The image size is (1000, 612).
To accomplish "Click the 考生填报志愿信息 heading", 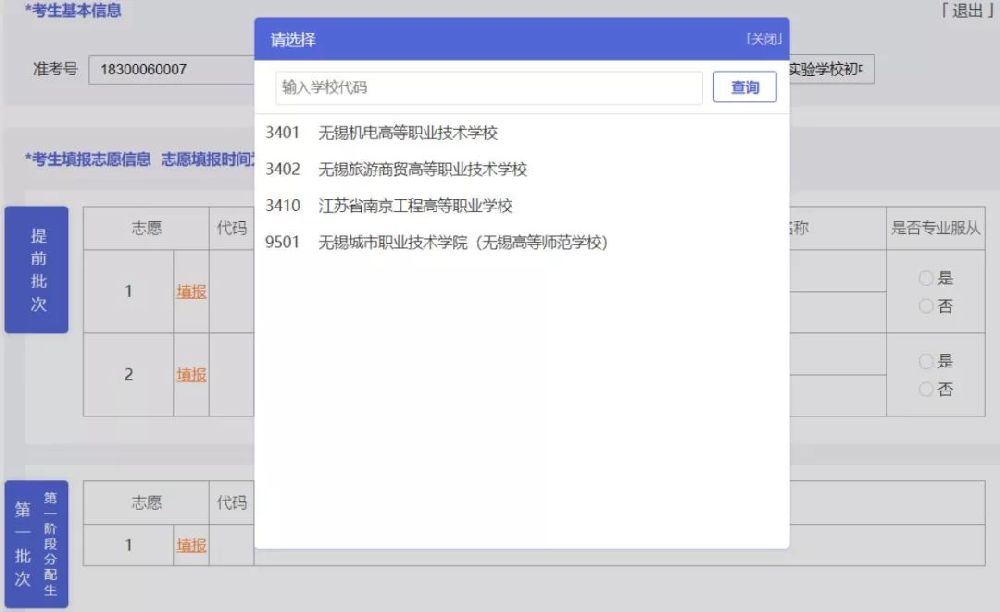I will click(x=87, y=159).
